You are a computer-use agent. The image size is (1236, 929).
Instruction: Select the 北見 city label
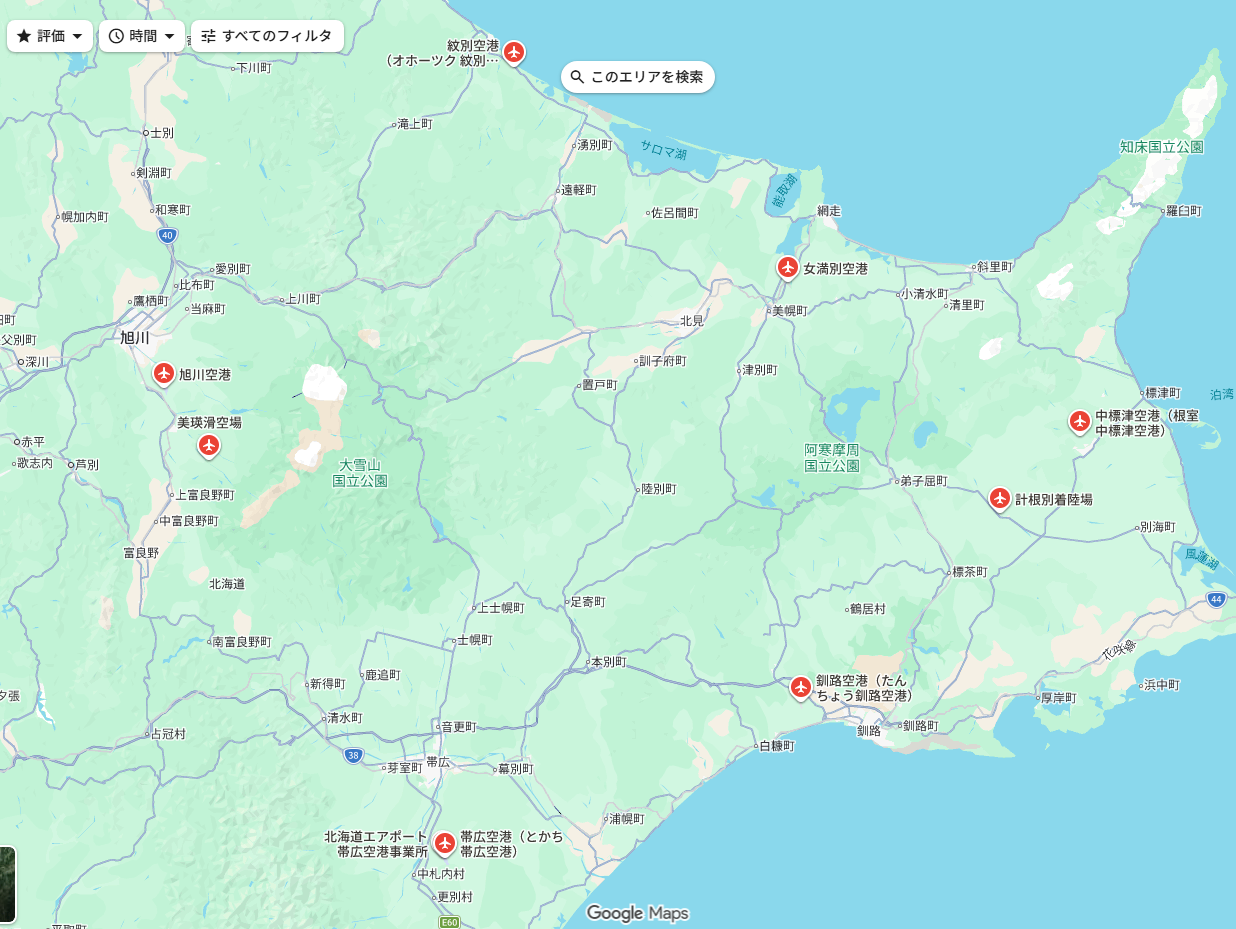[692, 321]
